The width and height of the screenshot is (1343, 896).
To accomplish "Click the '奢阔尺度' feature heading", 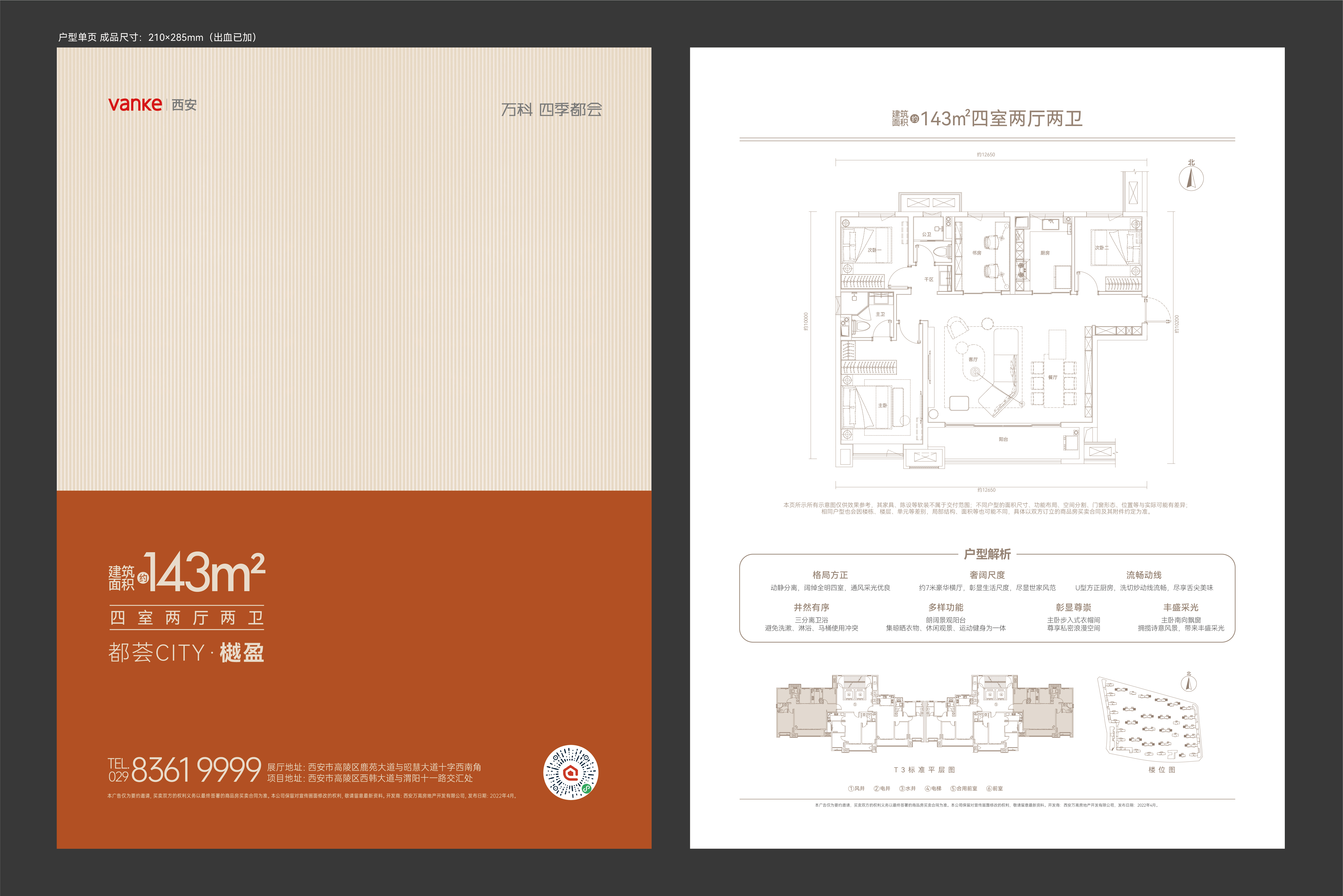I will pos(987,575).
